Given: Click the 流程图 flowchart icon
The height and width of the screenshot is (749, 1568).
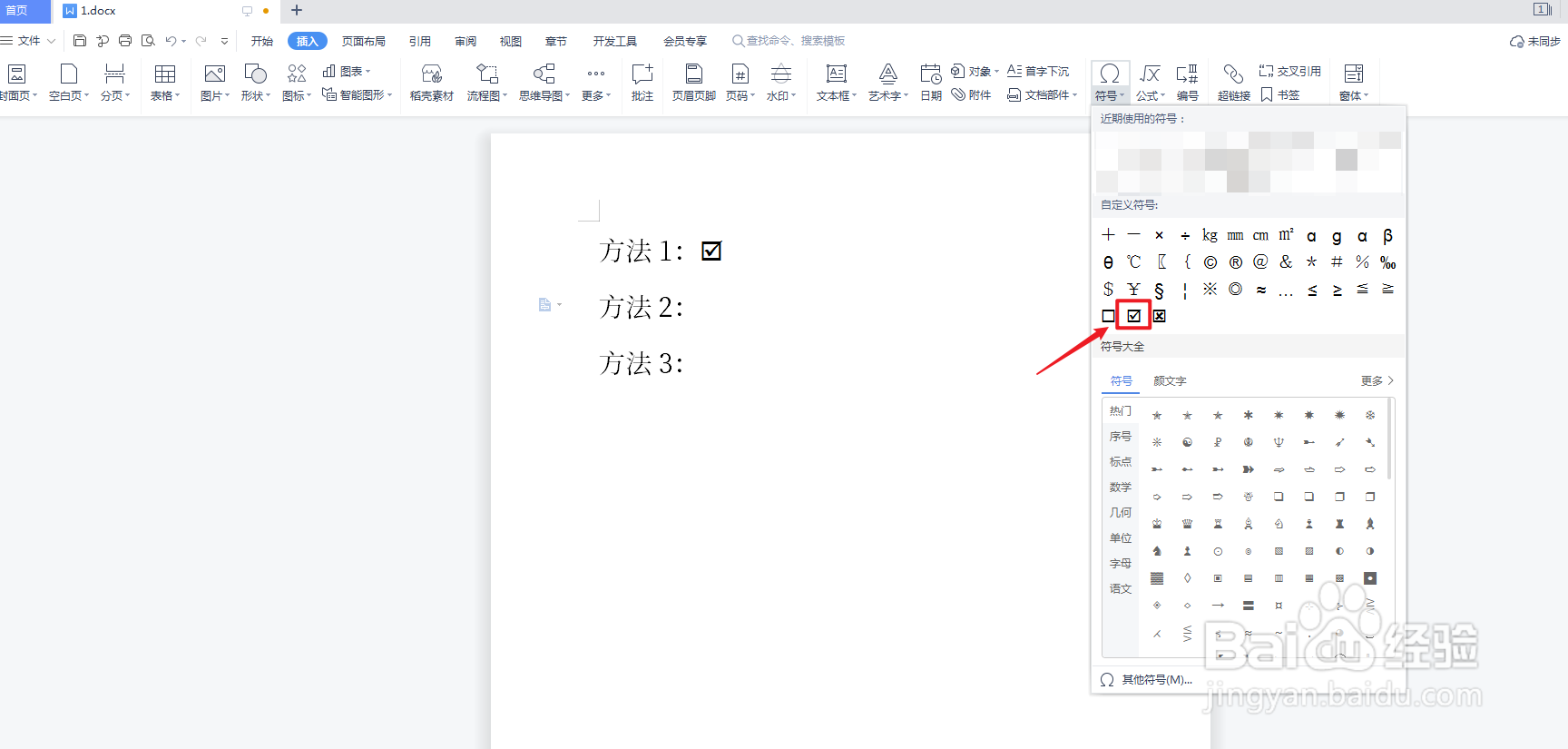Looking at the screenshot, I should (x=487, y=74).
